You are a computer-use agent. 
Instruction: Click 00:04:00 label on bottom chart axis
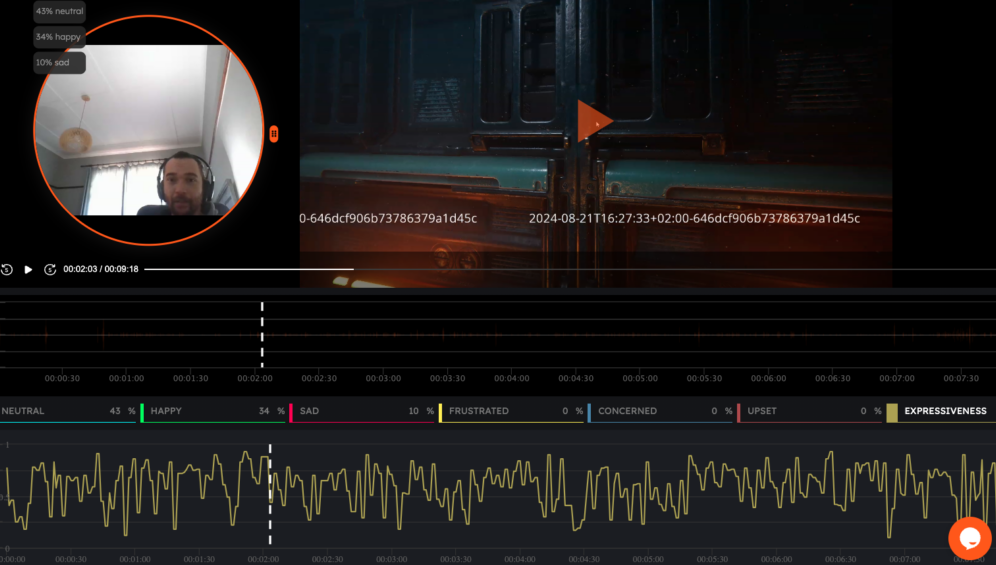[520, 559]
